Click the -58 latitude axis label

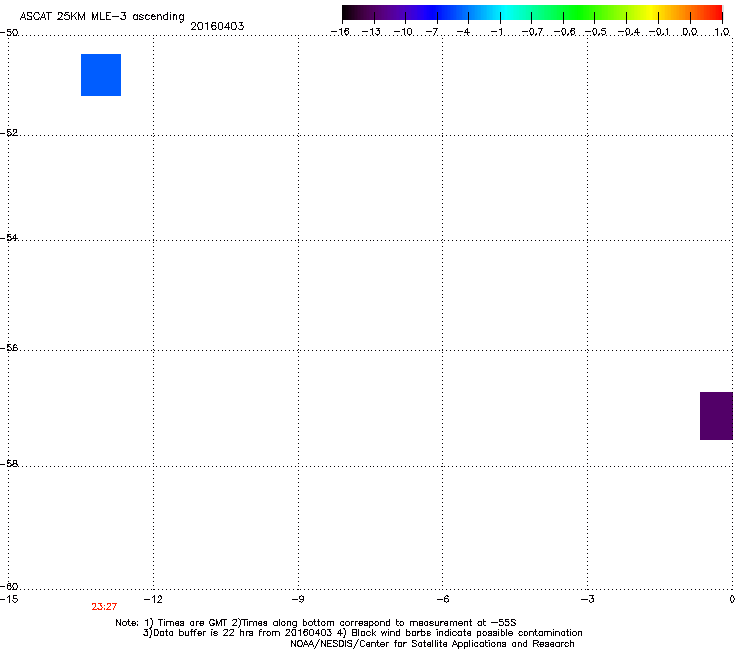click(9, 464)
